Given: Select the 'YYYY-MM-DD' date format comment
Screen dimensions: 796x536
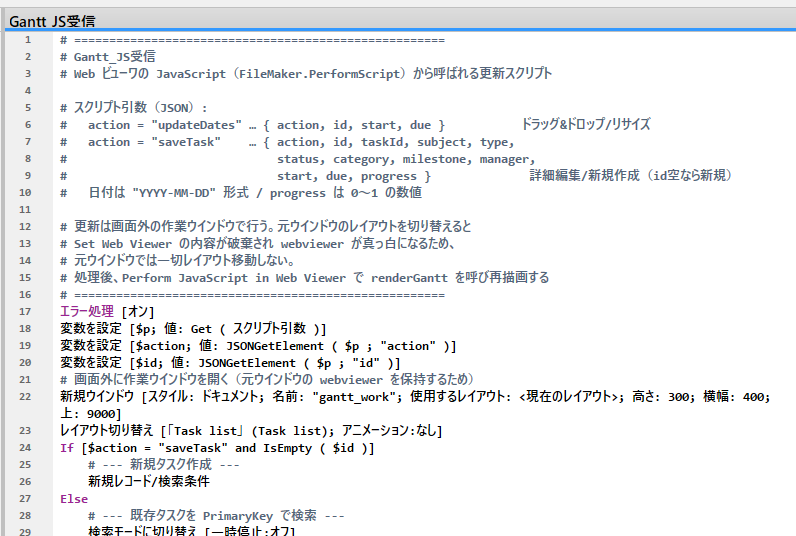Looking at the screenshot, I should pyautogui.click(x=241, y=193).
